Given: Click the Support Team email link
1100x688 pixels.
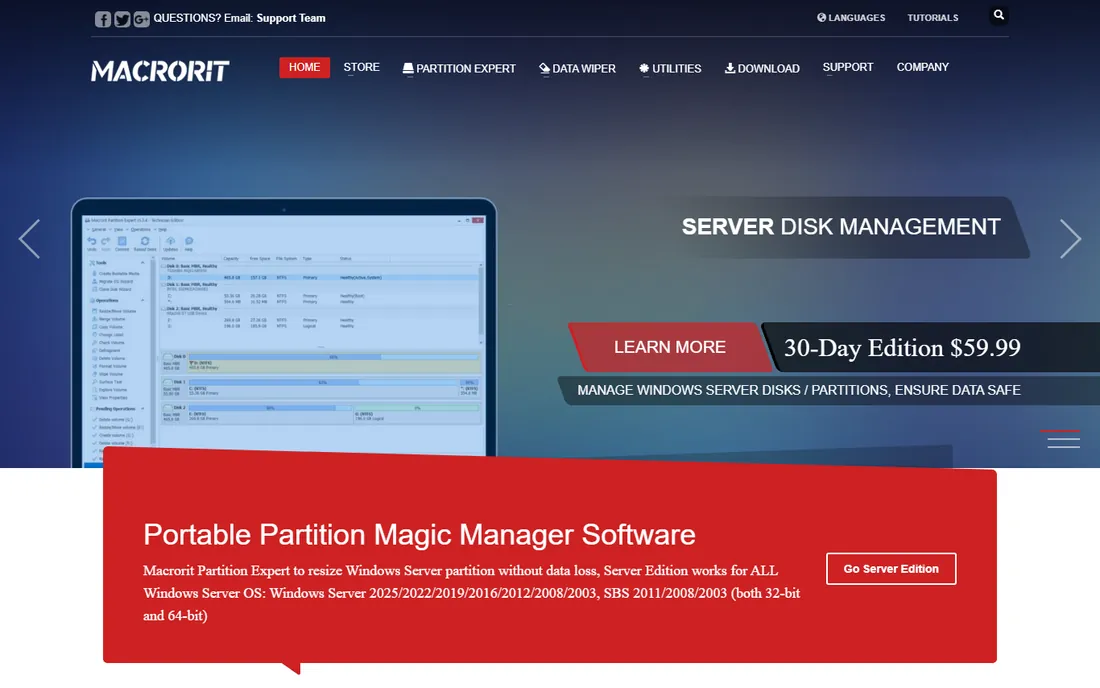Looking at the screenshot, I should click(x=290, y=18).
